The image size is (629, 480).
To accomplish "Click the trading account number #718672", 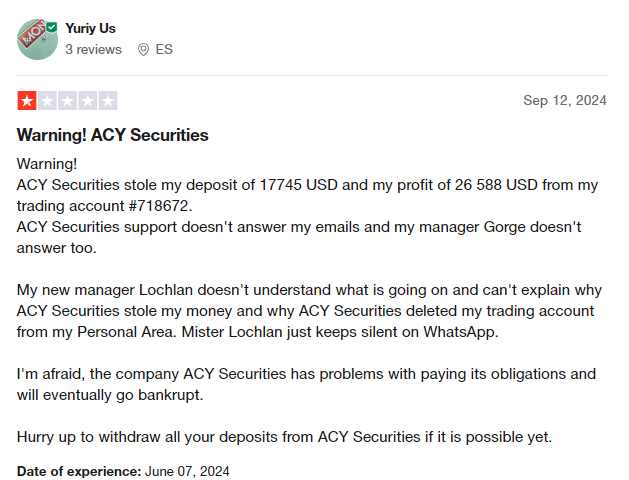I will click(158, 206).
